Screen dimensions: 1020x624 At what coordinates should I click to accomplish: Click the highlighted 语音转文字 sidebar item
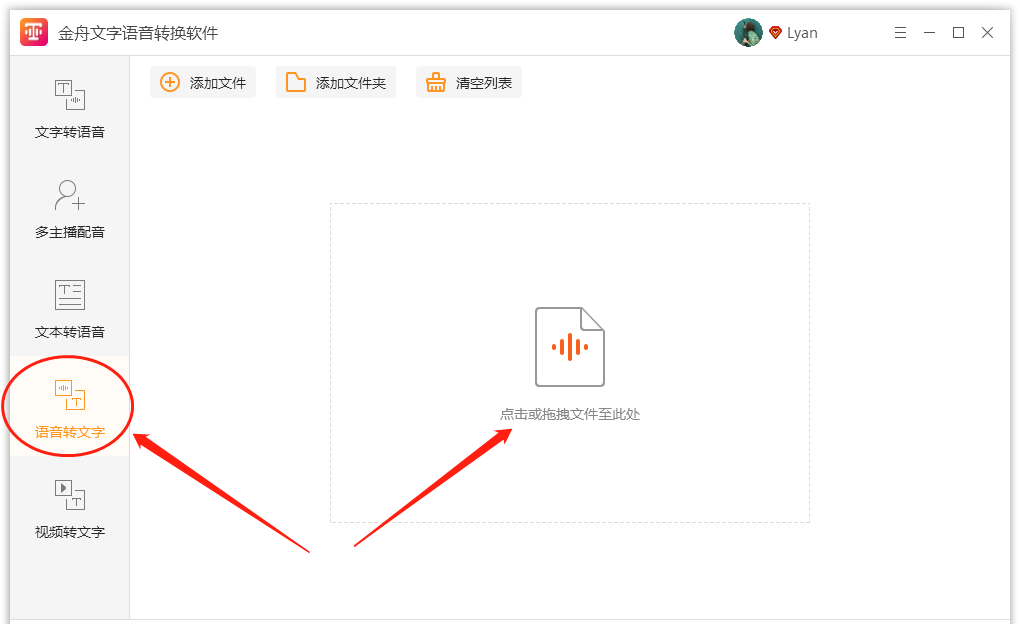[69, 408]
